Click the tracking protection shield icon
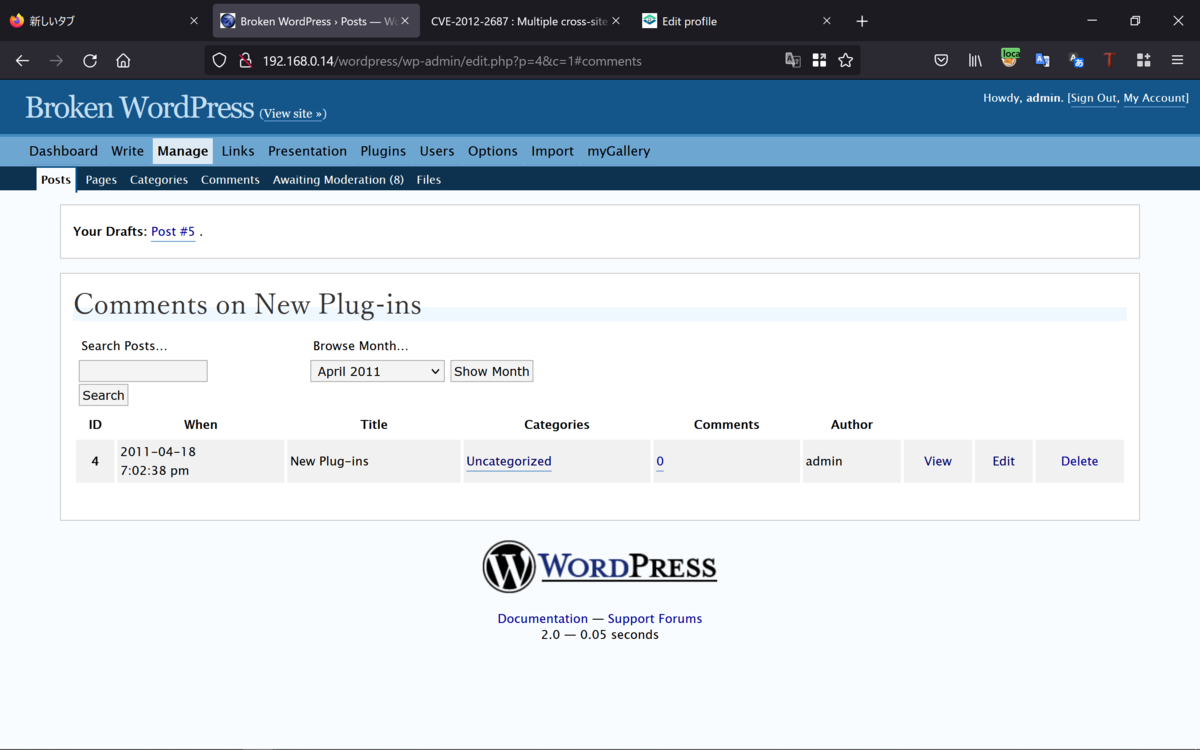The height and width of the screenshot is (750, 1200). [220, 61]
